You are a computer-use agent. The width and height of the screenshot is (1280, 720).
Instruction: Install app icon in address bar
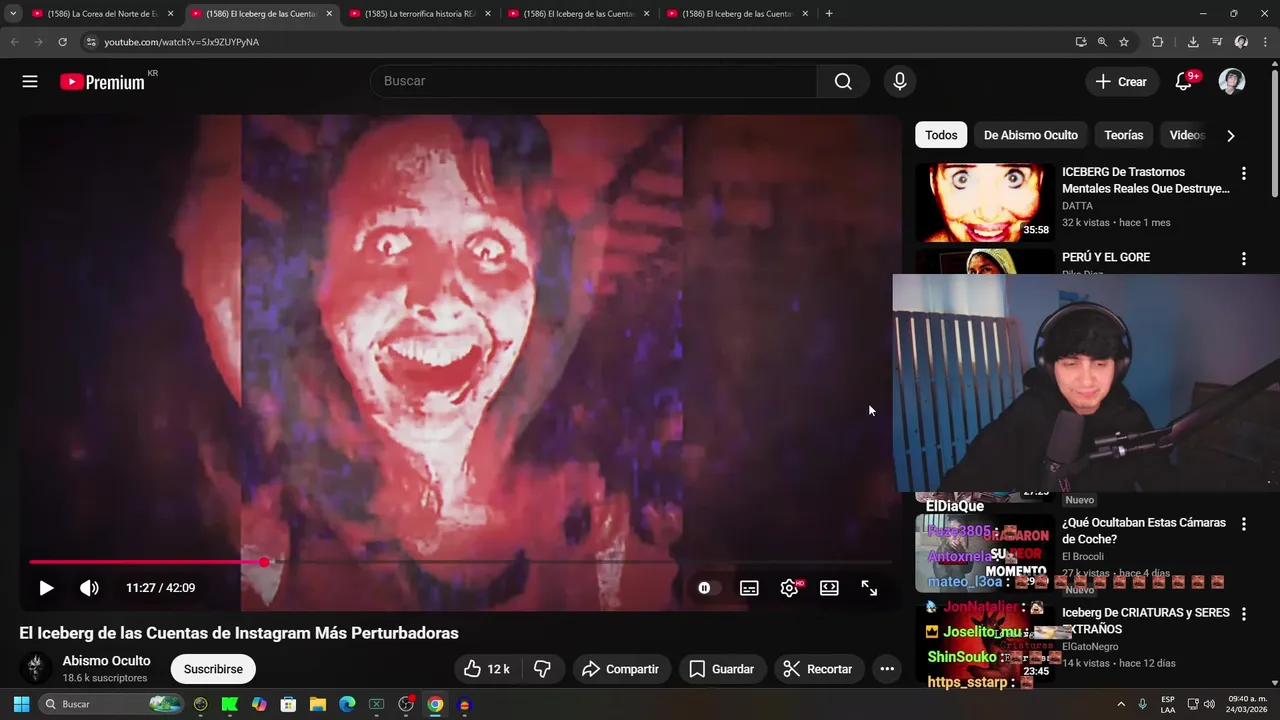[x=1081, y=42]
